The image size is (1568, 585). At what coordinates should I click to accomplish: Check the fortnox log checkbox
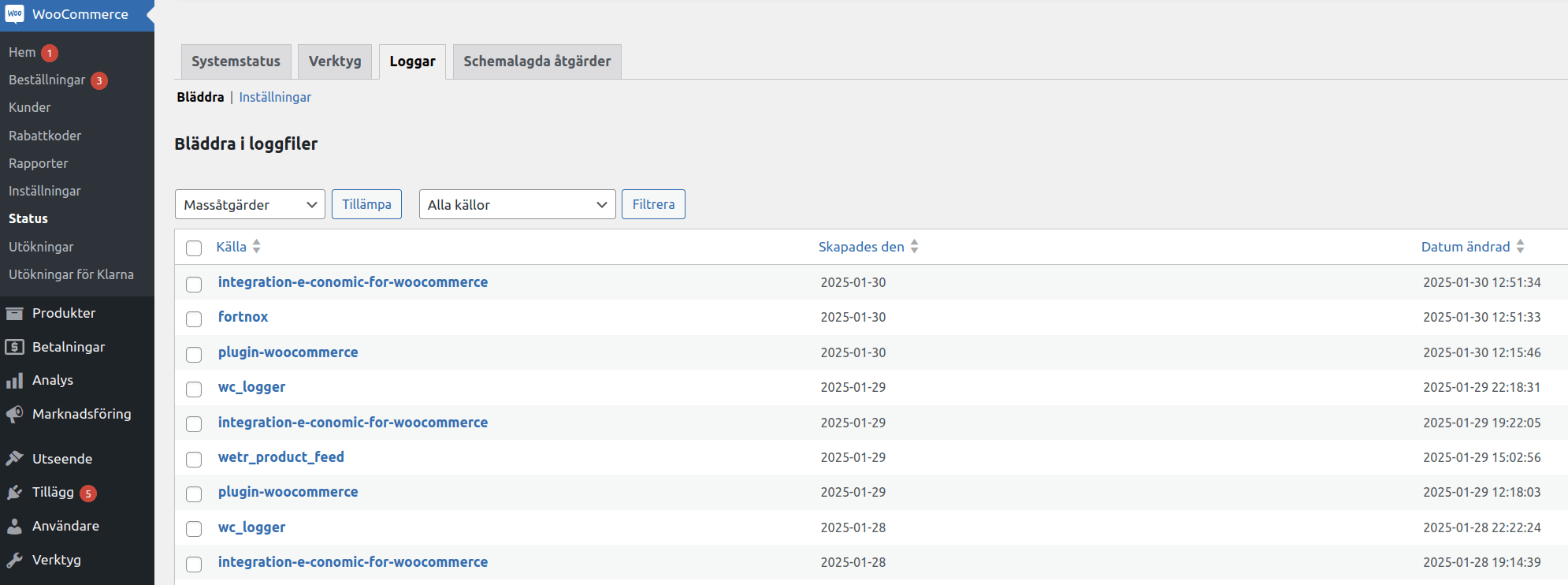click(194, 319)
